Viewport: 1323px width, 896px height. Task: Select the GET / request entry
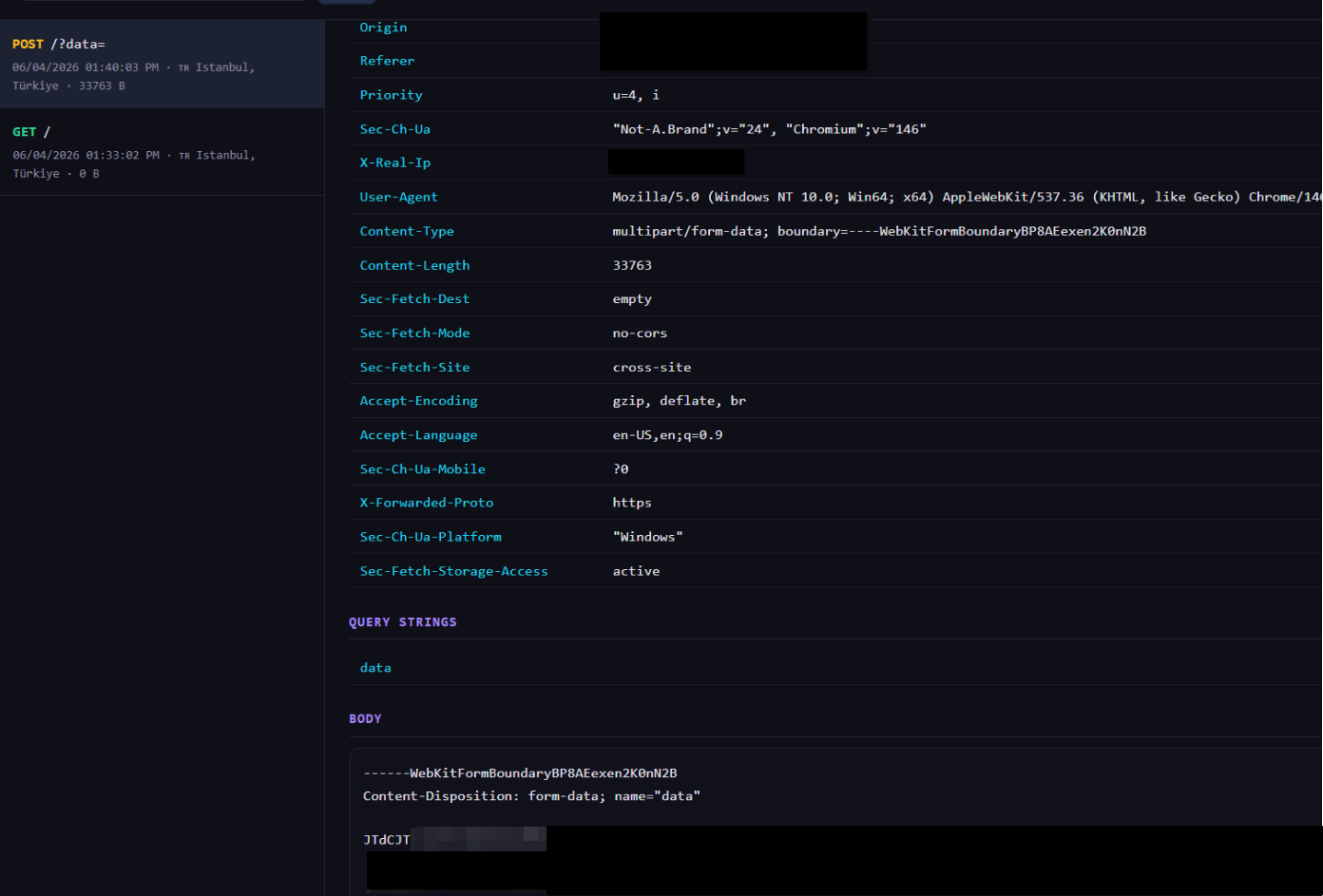[162, 152]
